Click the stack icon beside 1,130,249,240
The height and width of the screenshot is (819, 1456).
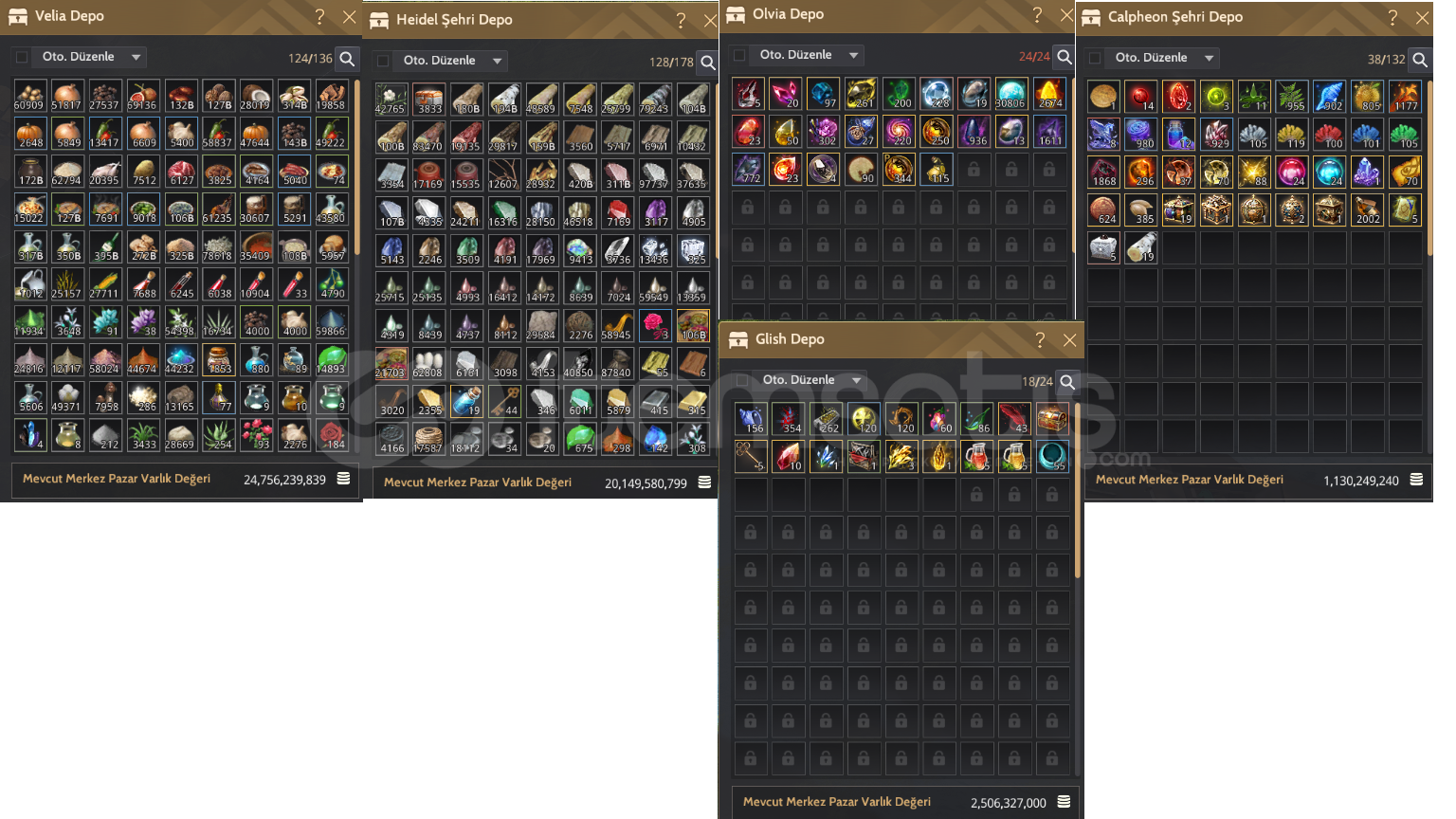(x=1416, y=480)
